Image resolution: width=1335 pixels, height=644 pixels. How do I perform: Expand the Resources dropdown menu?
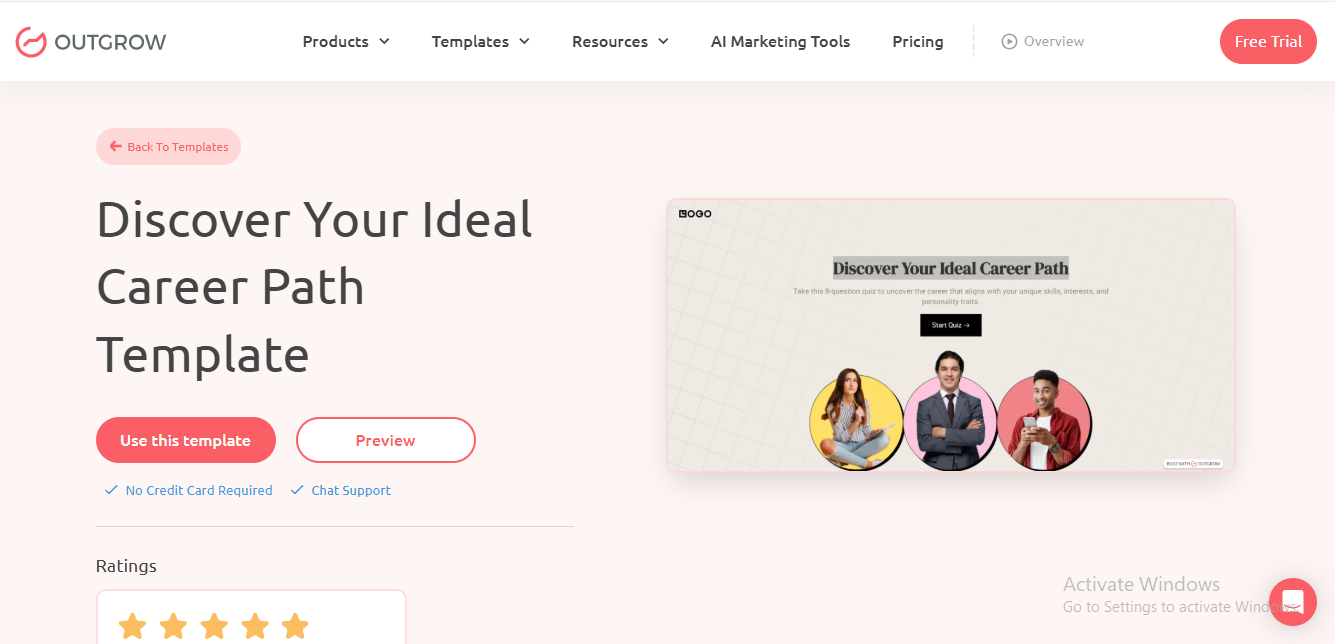coord(620,42)
